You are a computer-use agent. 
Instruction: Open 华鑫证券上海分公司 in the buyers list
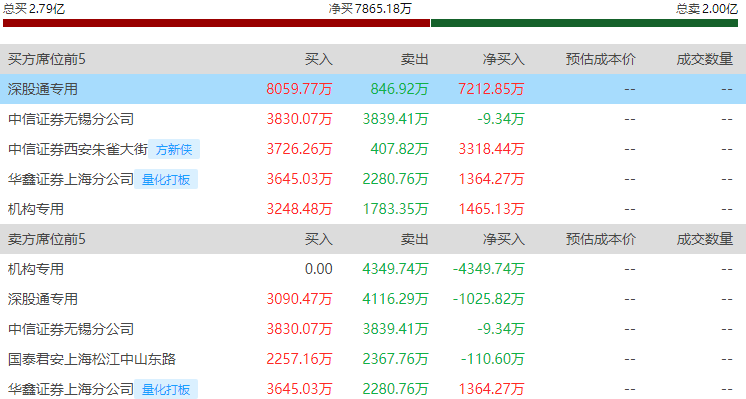click(71, 179)
